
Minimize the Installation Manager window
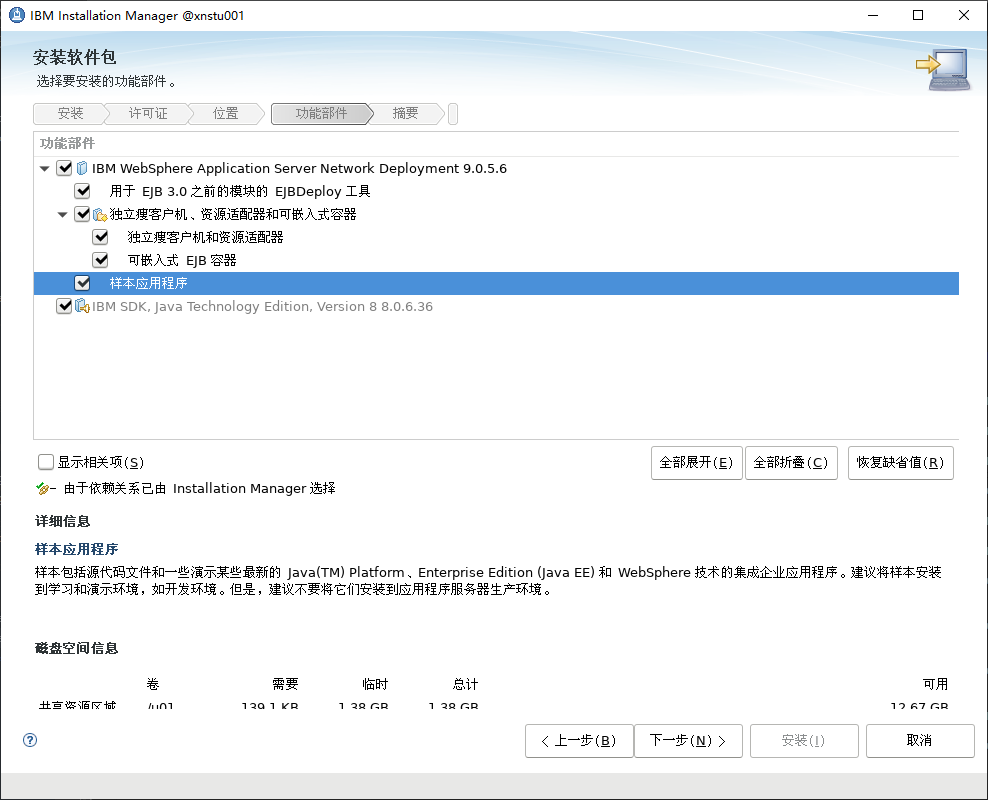(x=873, y=15)
